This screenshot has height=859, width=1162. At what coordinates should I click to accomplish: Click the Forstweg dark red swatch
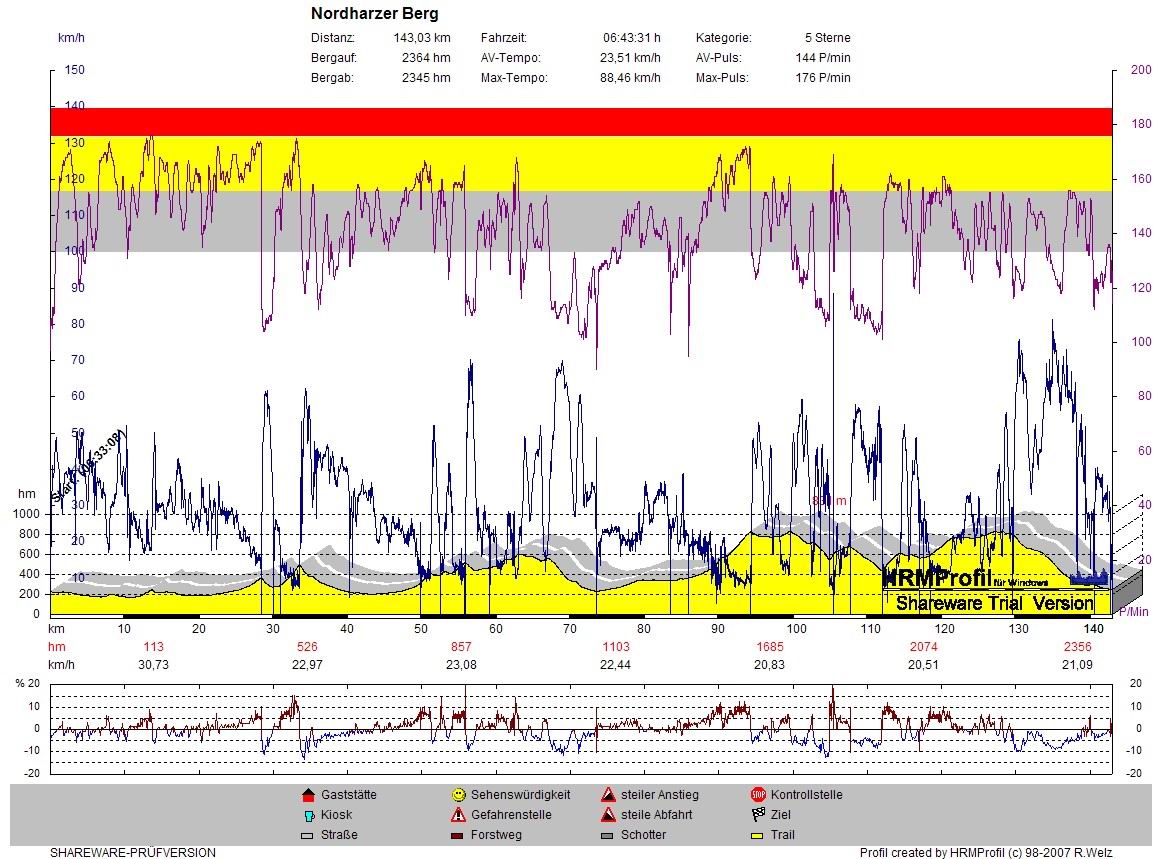tap(458, 835)
